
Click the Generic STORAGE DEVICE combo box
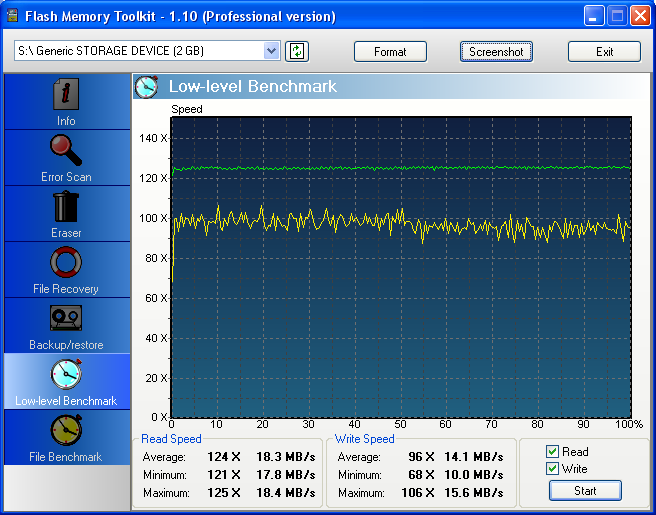138,51
